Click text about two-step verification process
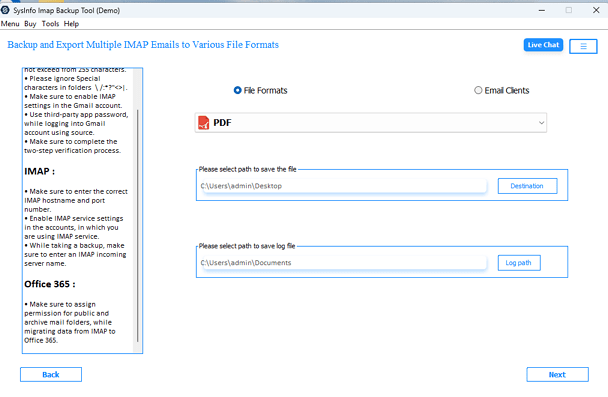This screenshot has height=397, width=608. (x=73, y=146)
